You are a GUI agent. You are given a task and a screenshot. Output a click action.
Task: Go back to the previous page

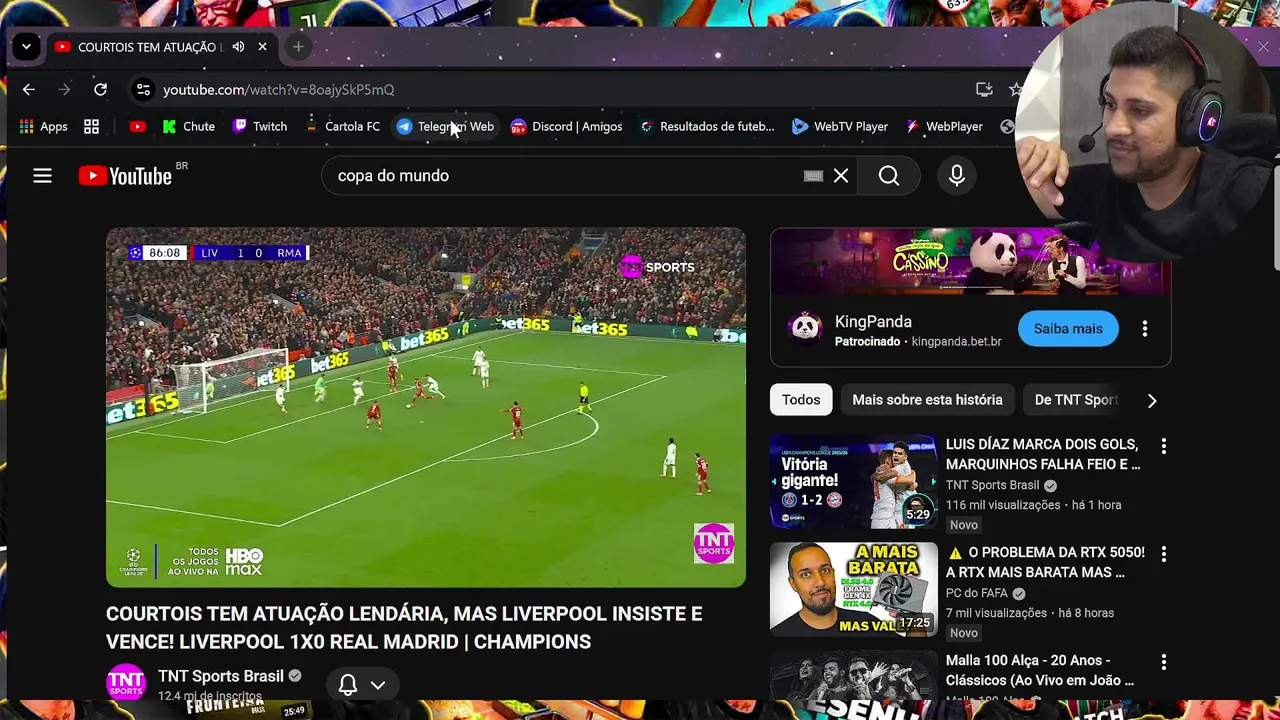tap(28, 90)
